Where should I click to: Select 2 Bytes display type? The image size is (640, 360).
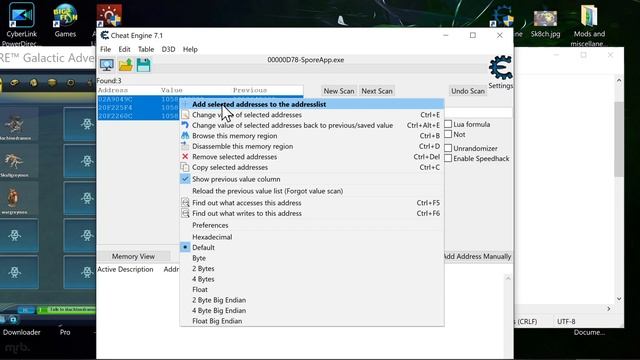click(x=312, y=269)
